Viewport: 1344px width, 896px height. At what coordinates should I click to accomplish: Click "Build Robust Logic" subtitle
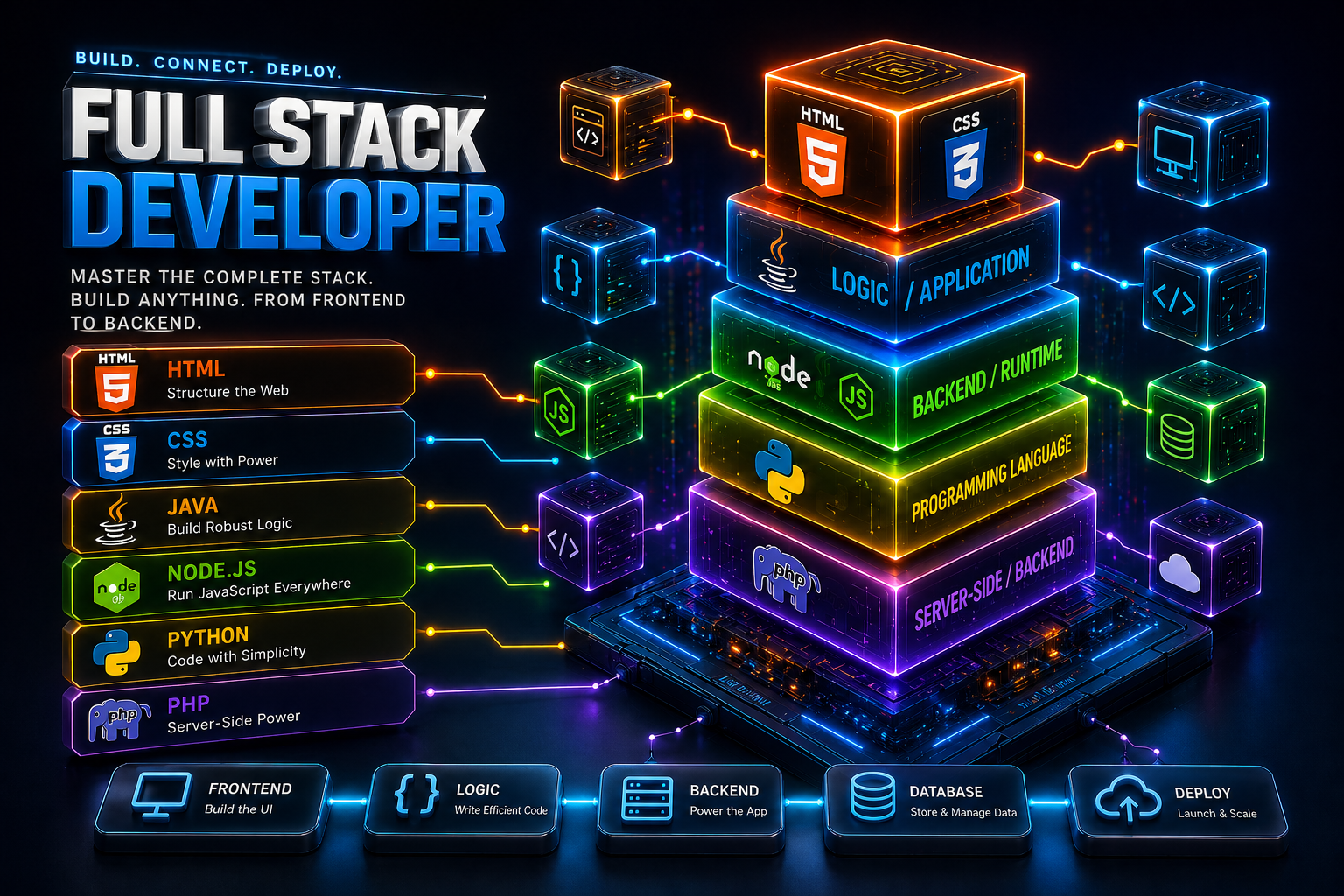(x=229, y=526)
